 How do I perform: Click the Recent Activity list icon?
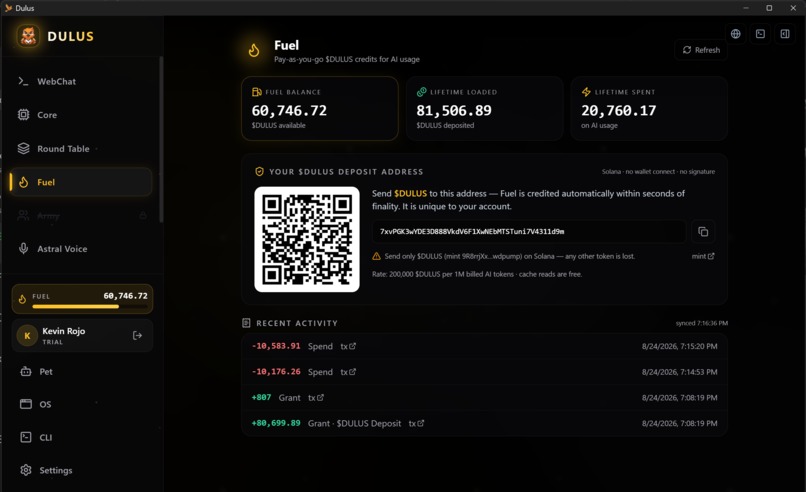tap(246, 323)
